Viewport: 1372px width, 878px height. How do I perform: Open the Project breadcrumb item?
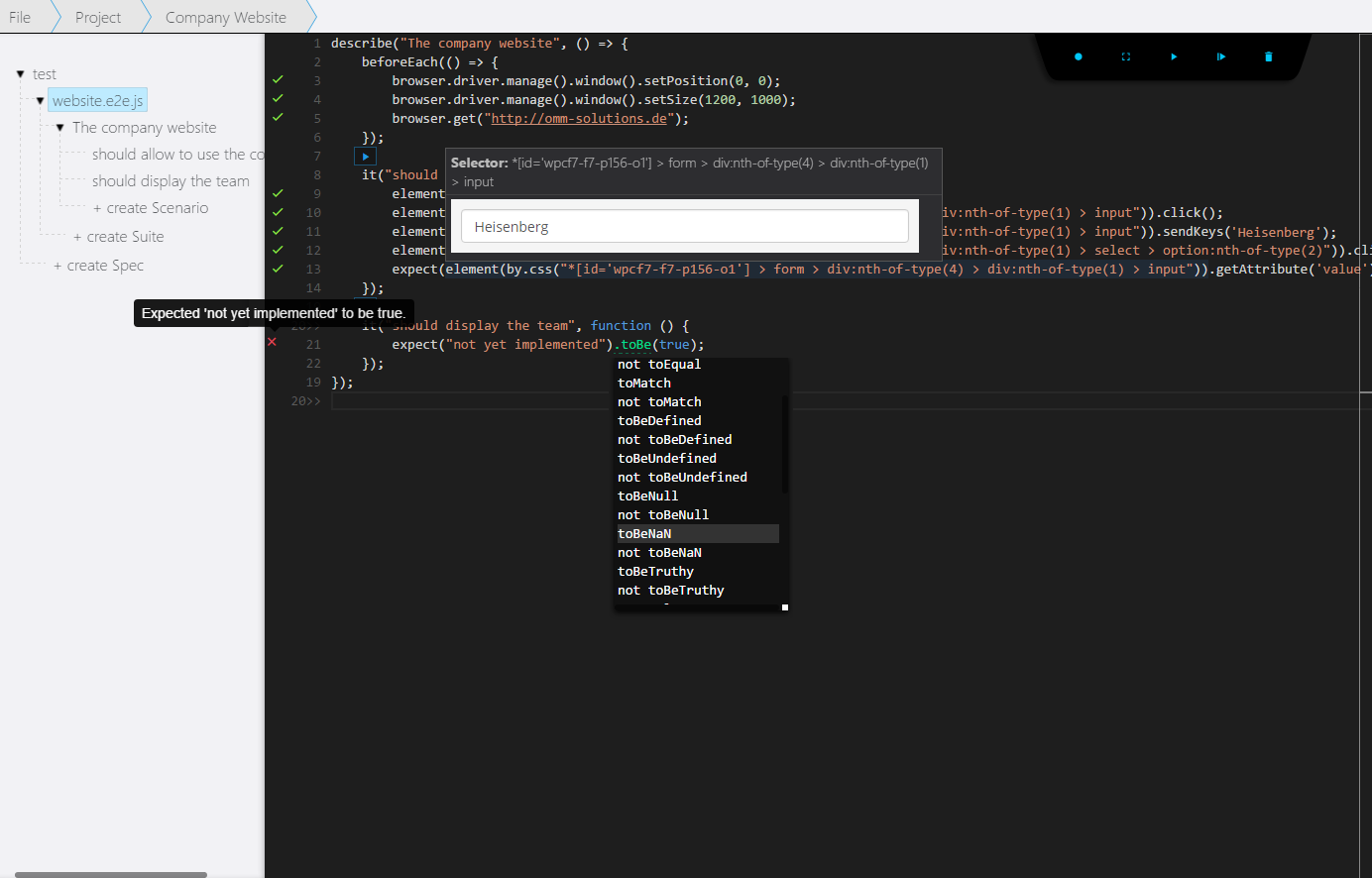coord(98,17)
